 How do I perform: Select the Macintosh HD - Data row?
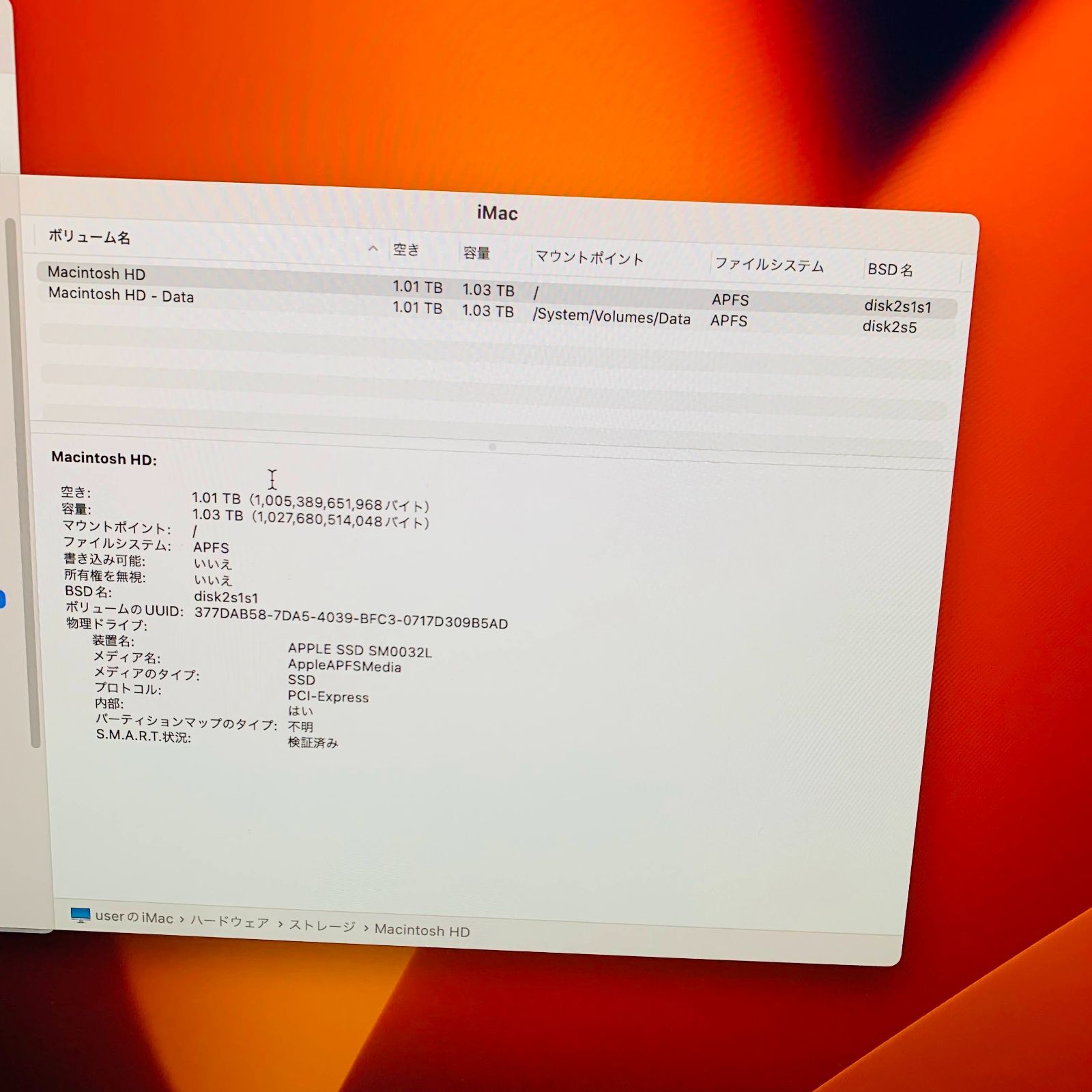pos(497,311)
